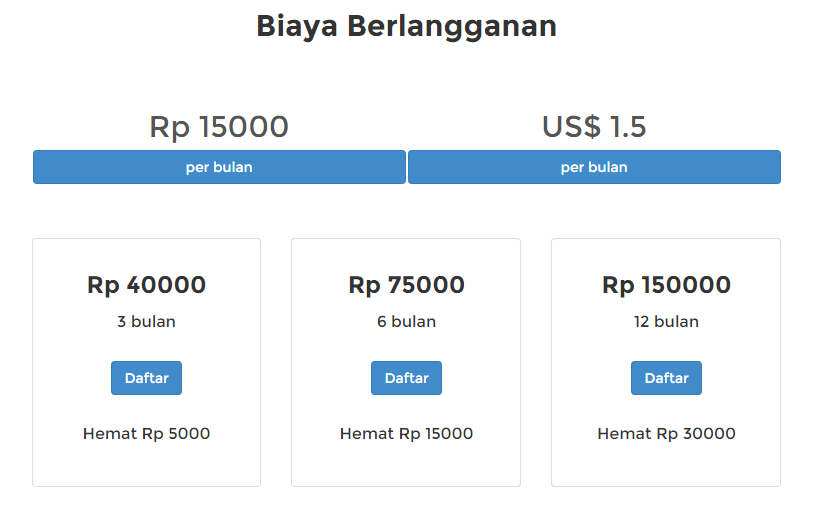Click the "12 bulan" duration label
The height and width of the screenshot is (516, 817).
coord(666,322)
